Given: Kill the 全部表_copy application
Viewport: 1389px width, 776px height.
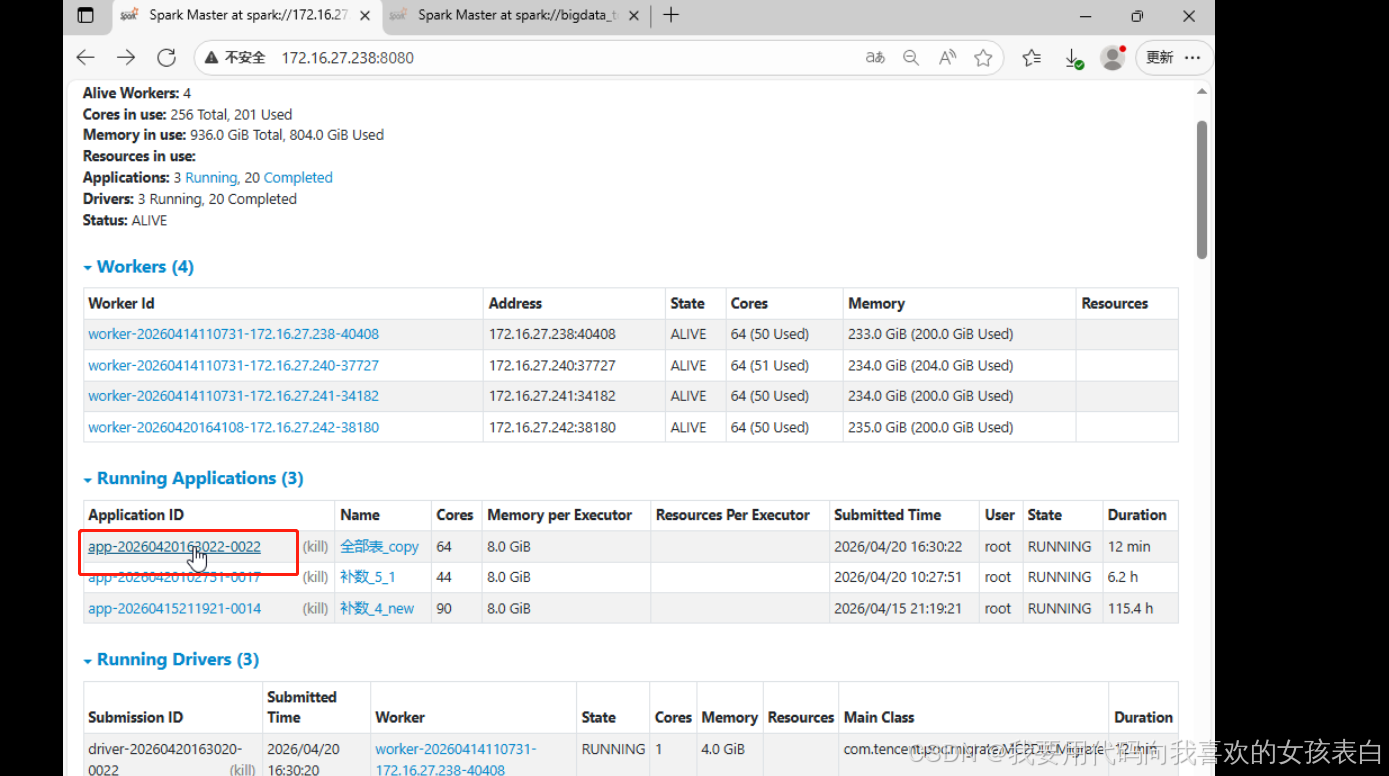Looking at the screenshot, I should [x=315, y=547].
